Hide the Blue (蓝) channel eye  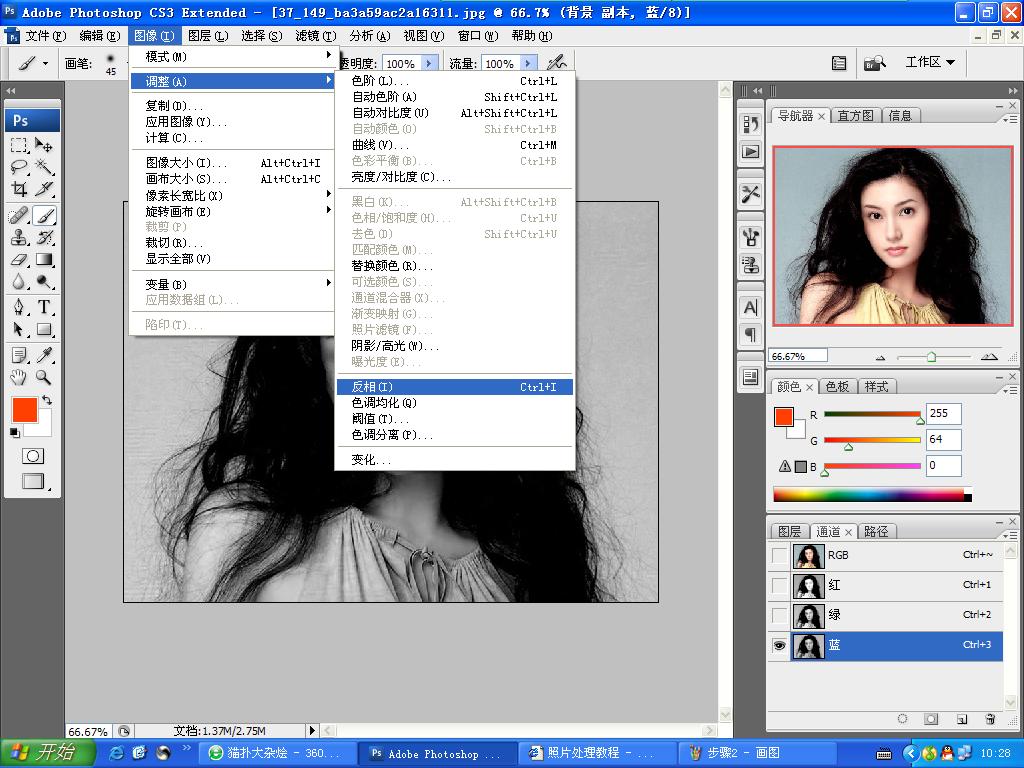point(780,645)
